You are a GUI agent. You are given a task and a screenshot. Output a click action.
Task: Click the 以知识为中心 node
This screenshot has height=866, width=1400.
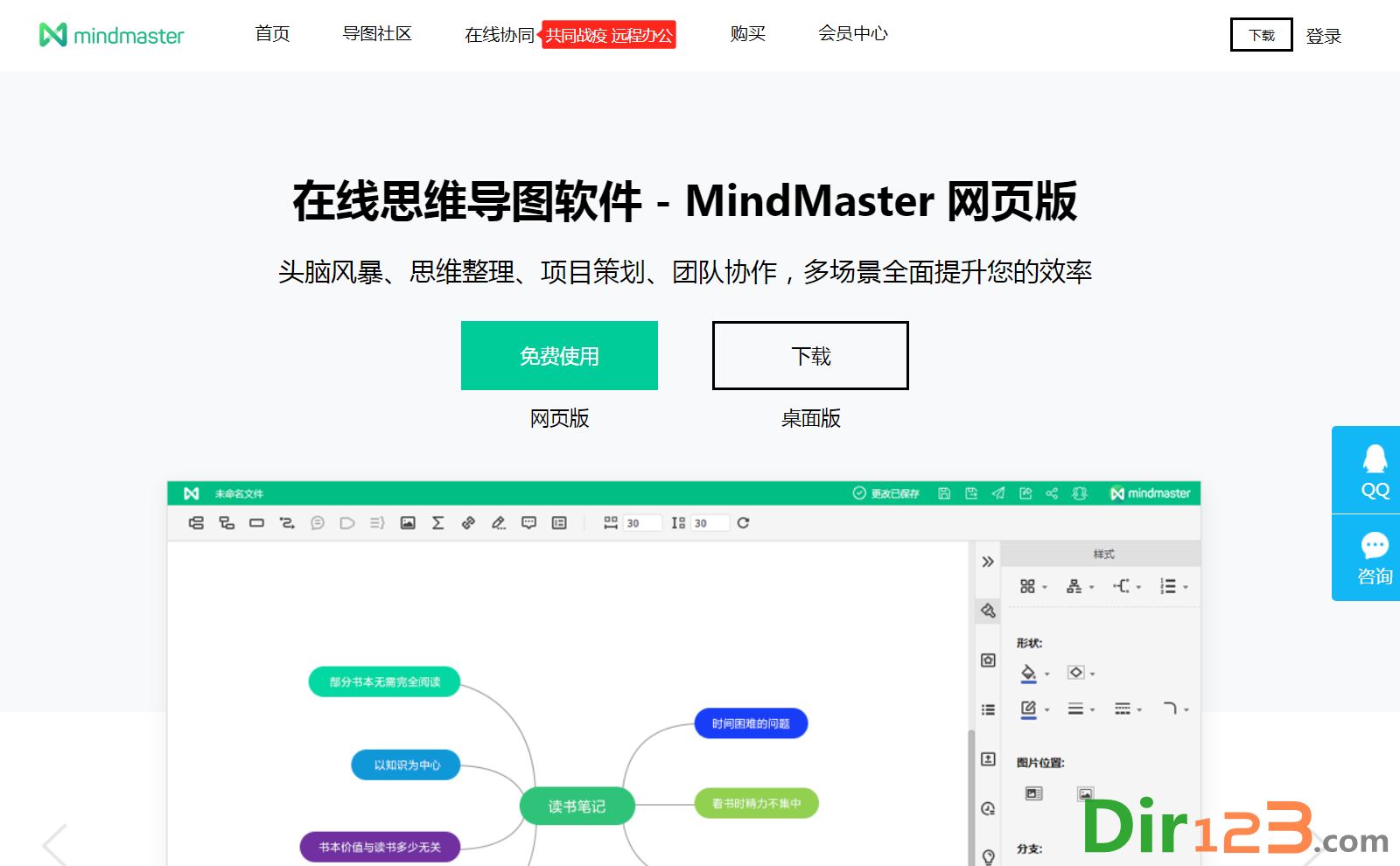pos(406,765)
